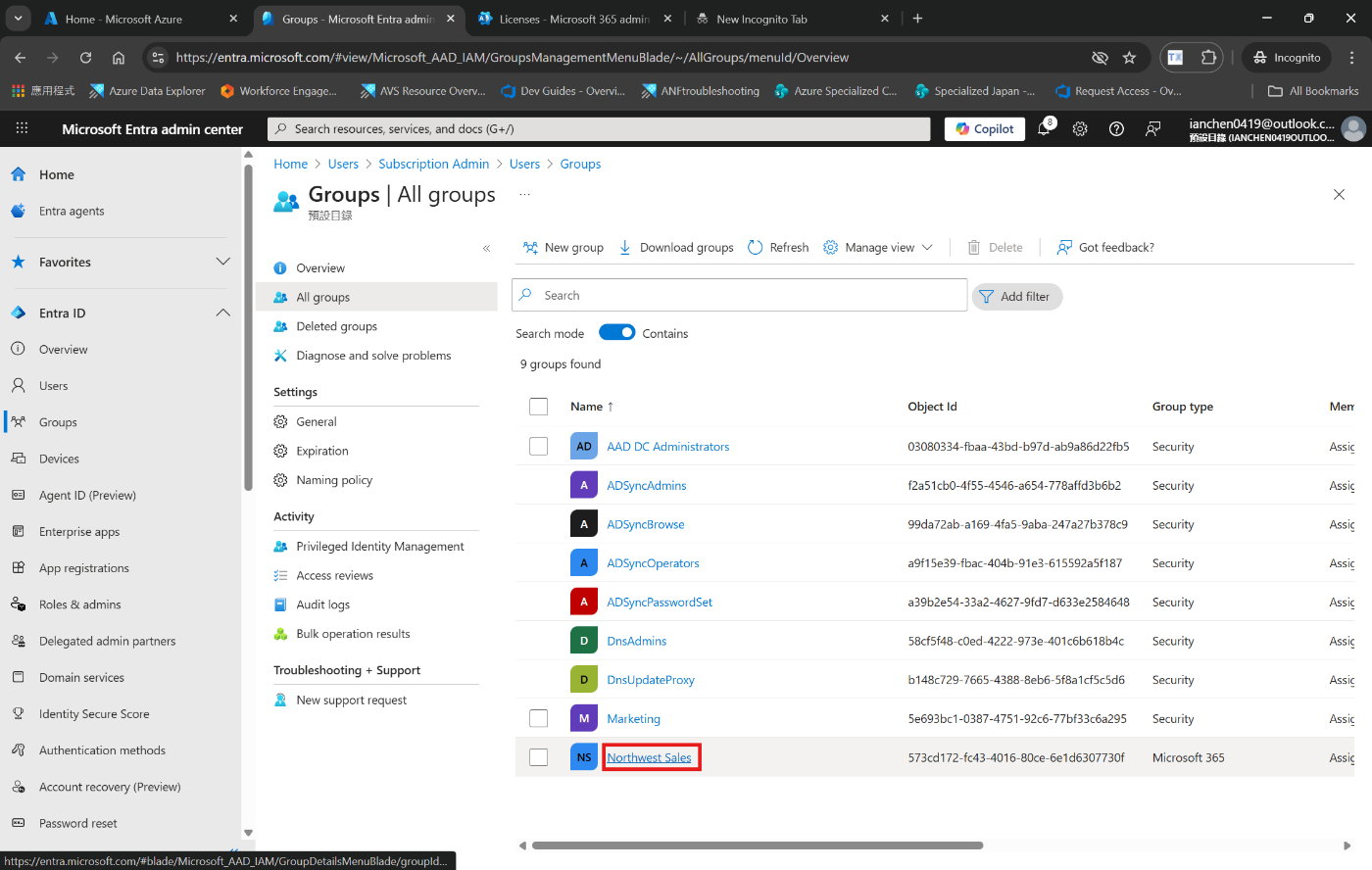This screenshot has width=1372, height=870.
Task: Click the browser back arrow
Action: click(21, 58)
